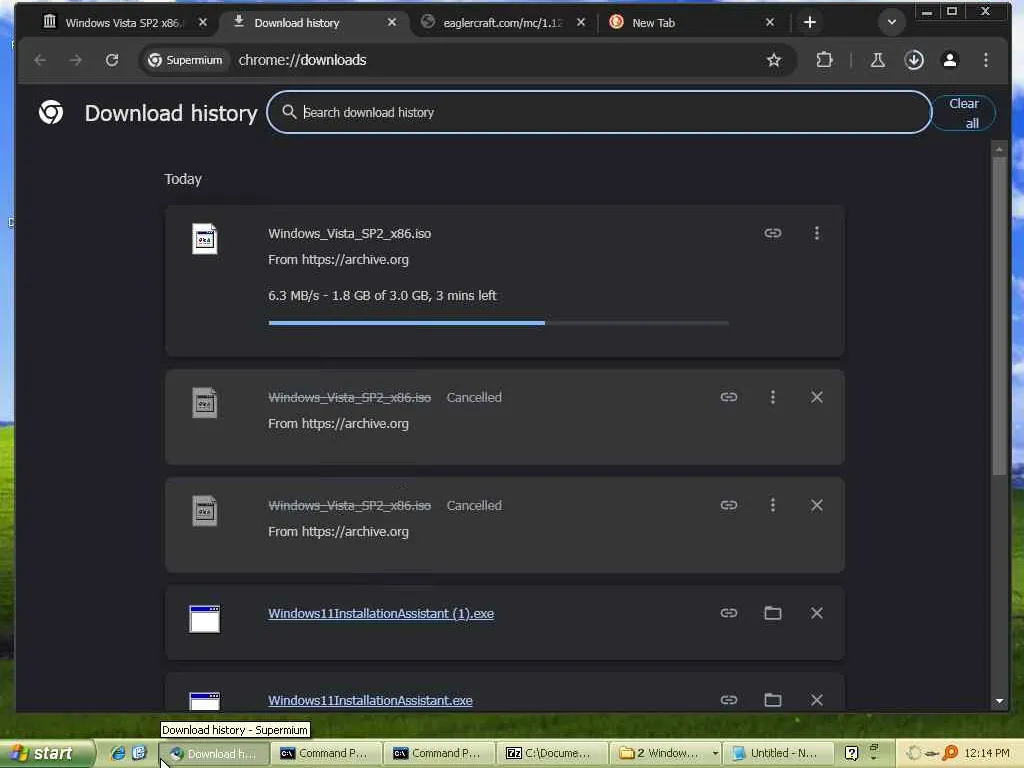
Task: Show Windows11InstallationAssistant.exe in folder
Action: (773, 699)
